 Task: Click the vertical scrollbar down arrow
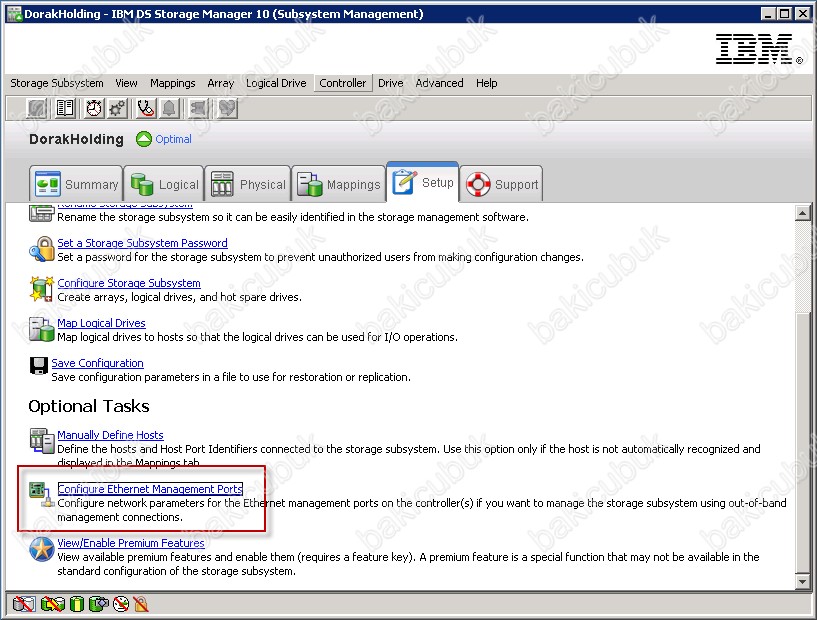point(803,581)
